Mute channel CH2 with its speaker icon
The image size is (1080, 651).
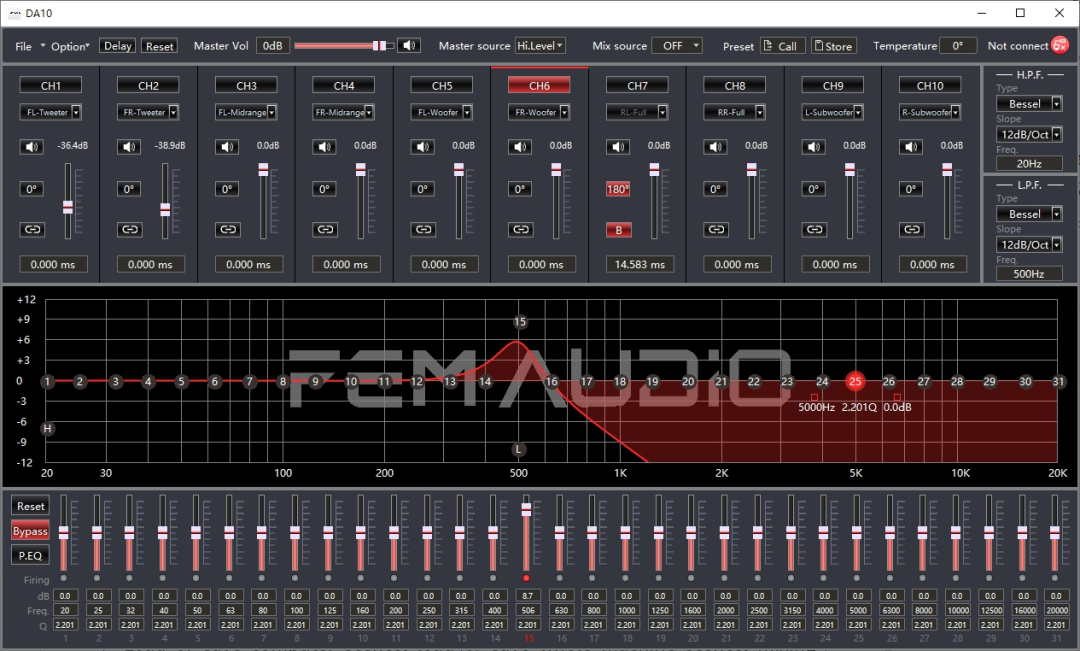129,146
